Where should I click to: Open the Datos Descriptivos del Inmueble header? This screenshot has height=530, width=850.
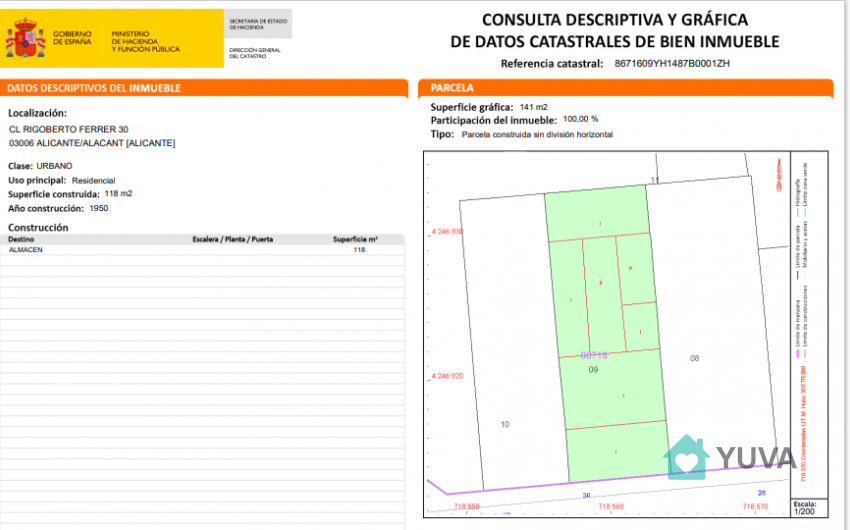94,88
